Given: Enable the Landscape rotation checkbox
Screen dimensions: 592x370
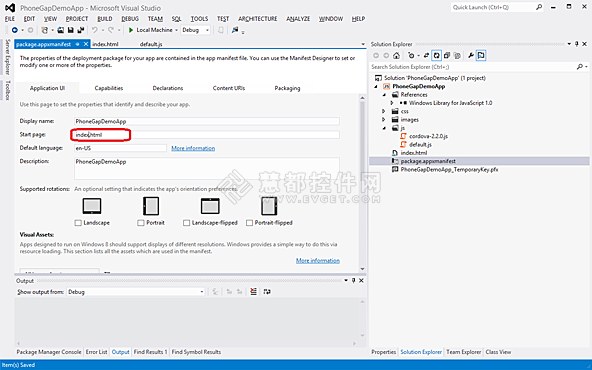Looking at the screenshot, I should tap(78, 223).
